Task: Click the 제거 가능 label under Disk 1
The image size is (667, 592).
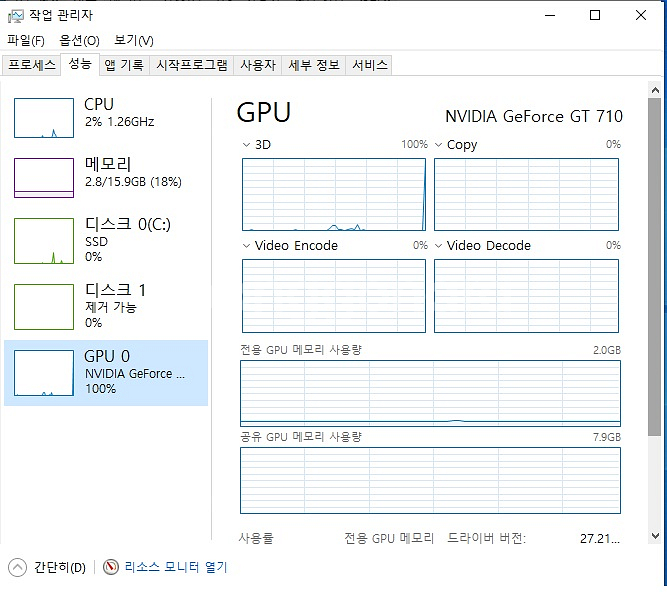Action: pos(111,307)
